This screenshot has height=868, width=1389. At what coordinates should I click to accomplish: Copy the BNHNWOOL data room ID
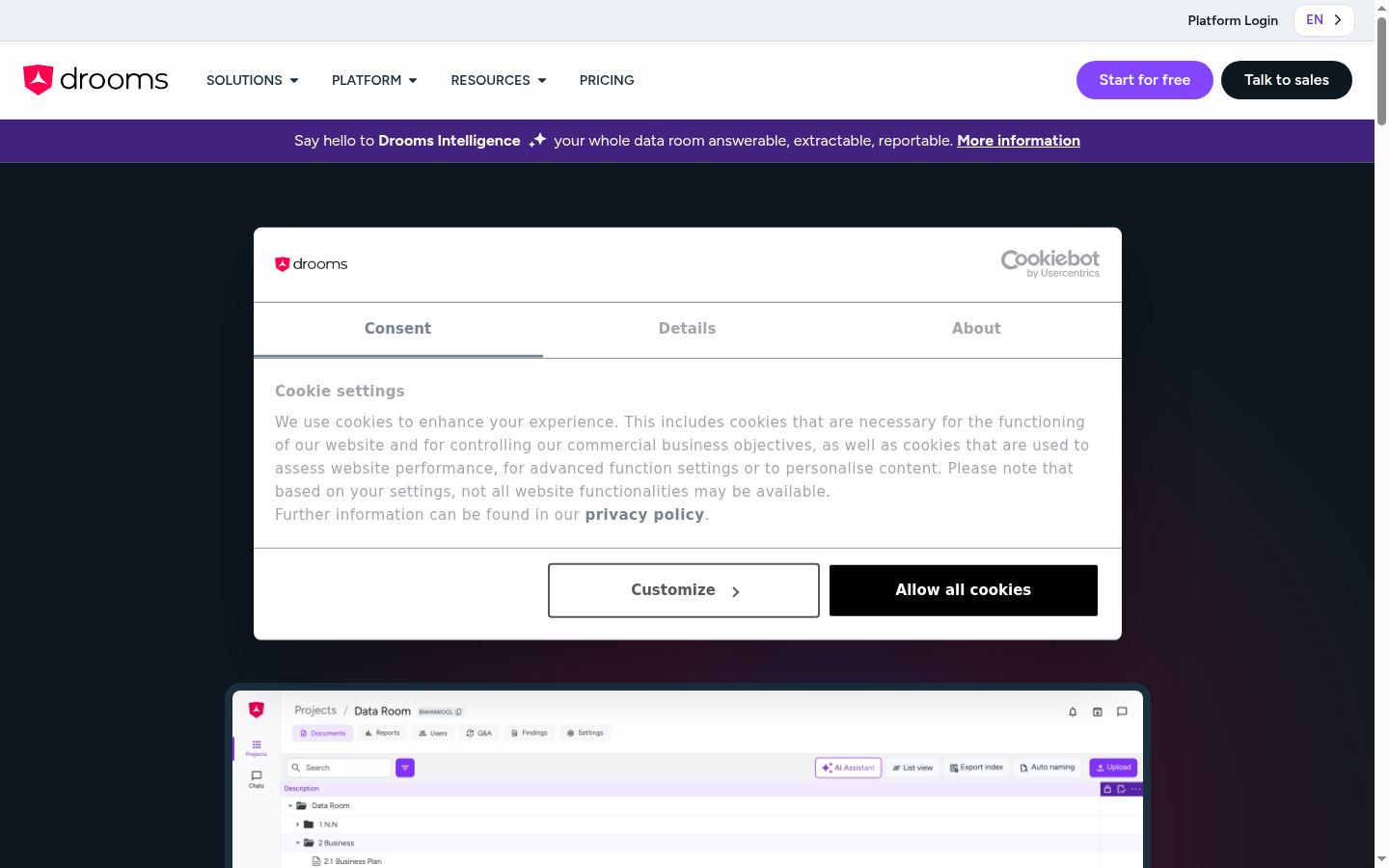tap(458, 712)
